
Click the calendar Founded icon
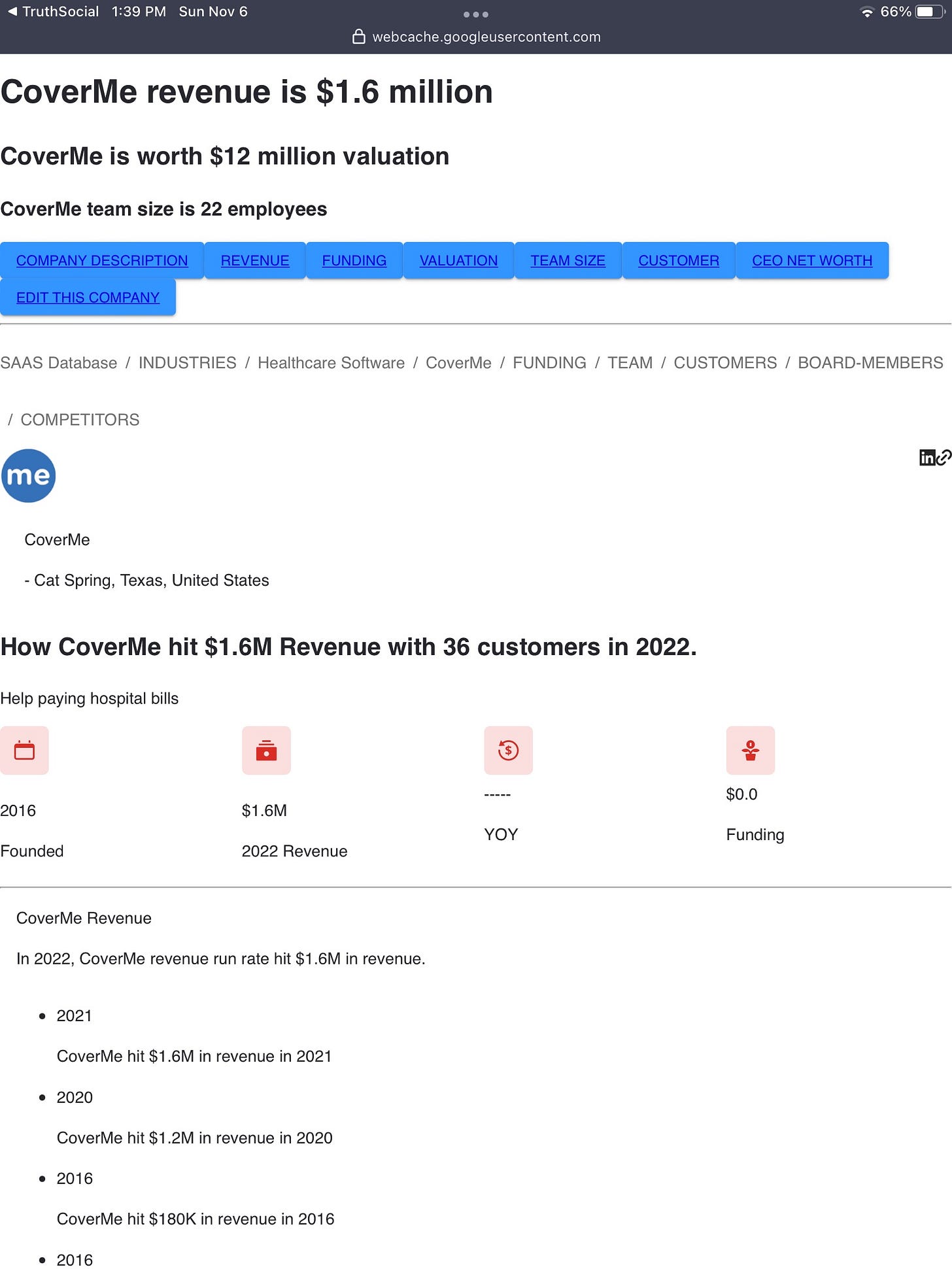[x=24, y=751]
